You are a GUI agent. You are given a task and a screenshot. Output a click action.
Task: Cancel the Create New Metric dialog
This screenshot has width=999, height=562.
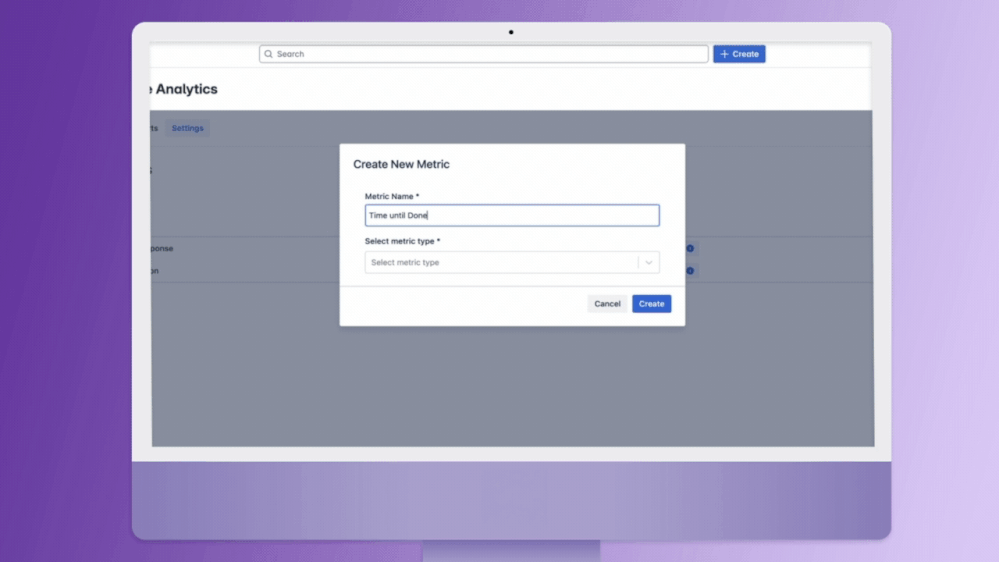pos(607,304)
